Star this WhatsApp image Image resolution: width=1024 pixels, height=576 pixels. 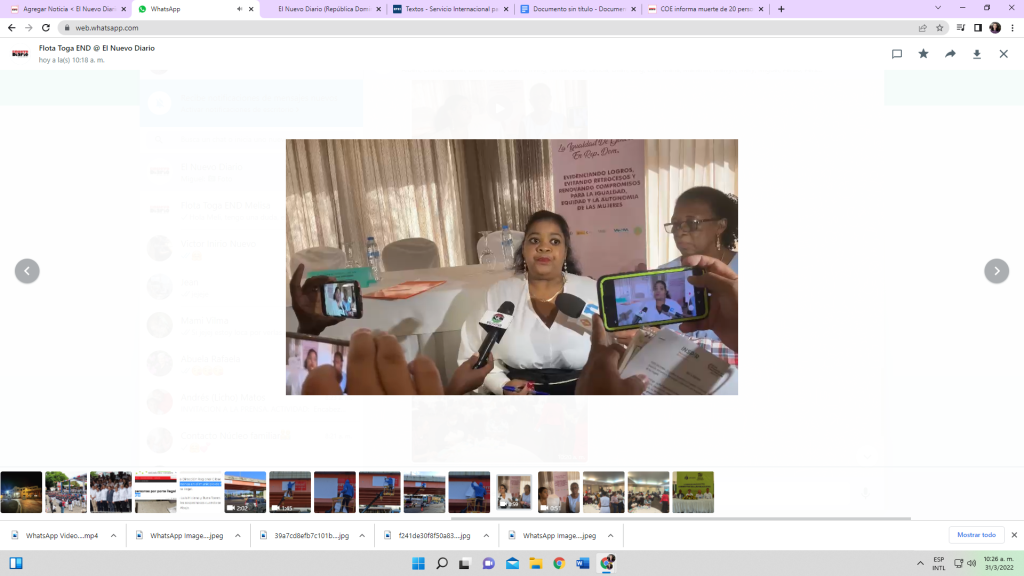click(x=924, y=54)
